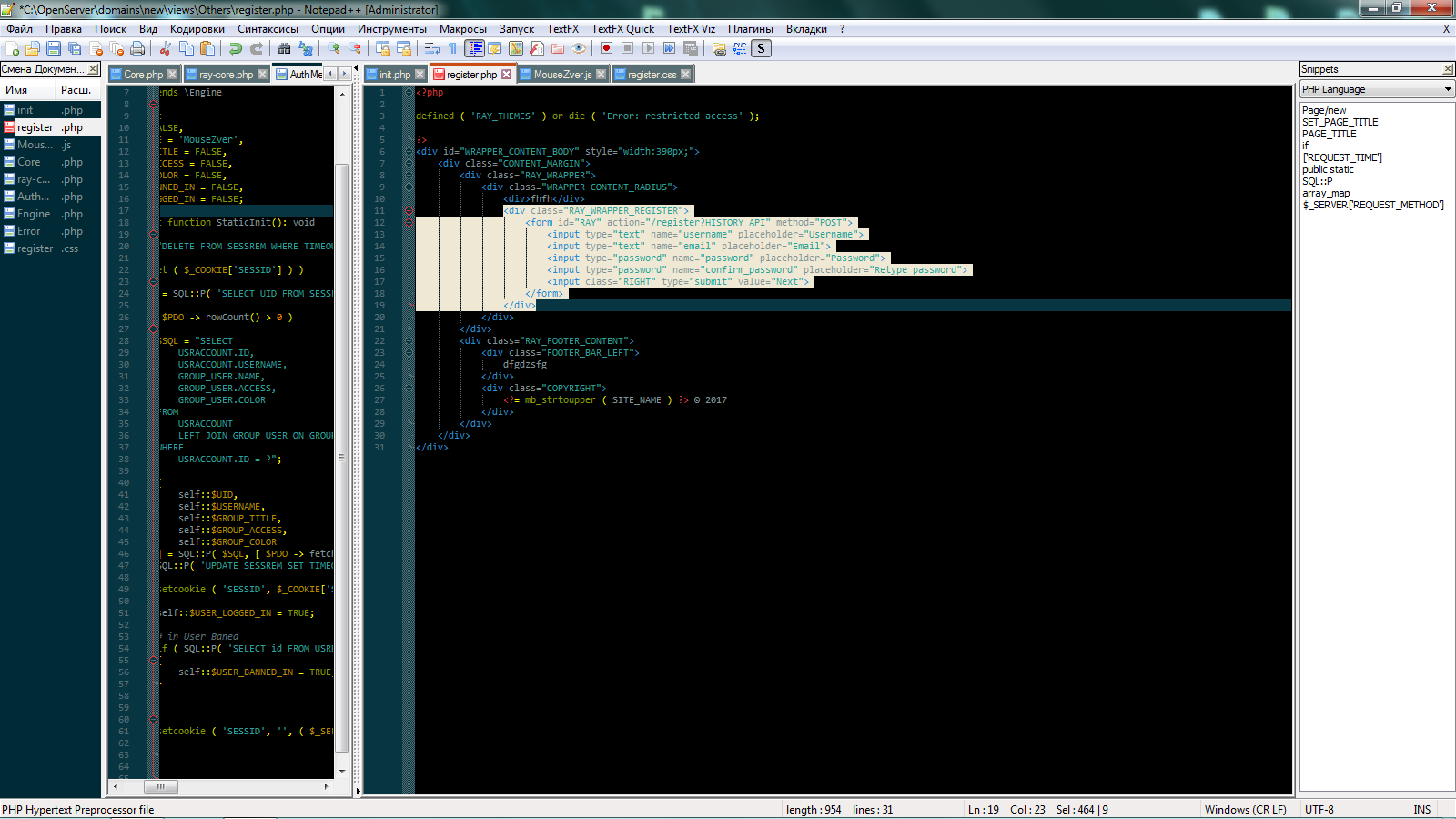Collapse RAY_FOOTER_CONTENT fold at line 22

tap(409, 340)
